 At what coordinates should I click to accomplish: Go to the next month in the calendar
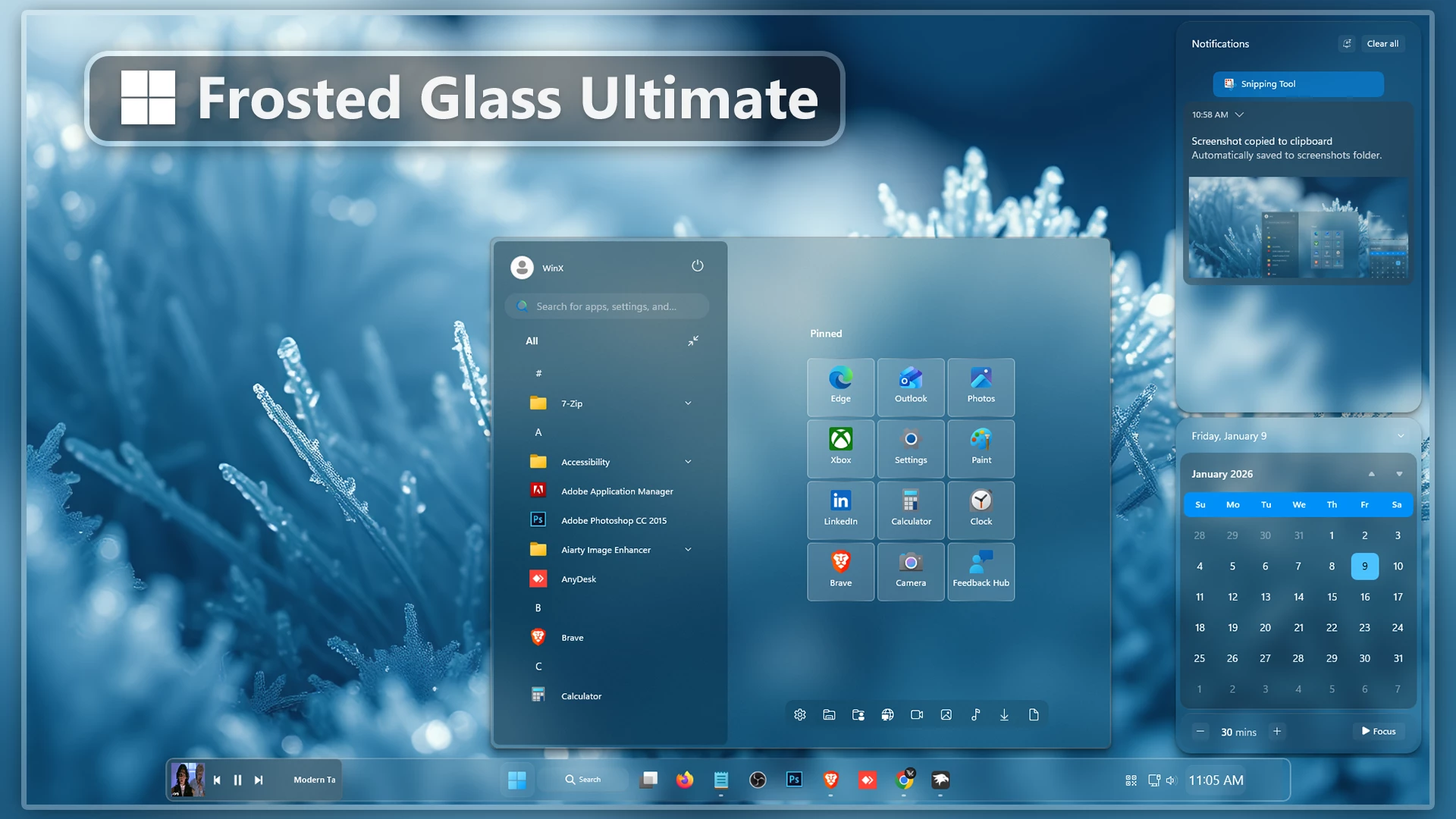[x=1399, y=474]
